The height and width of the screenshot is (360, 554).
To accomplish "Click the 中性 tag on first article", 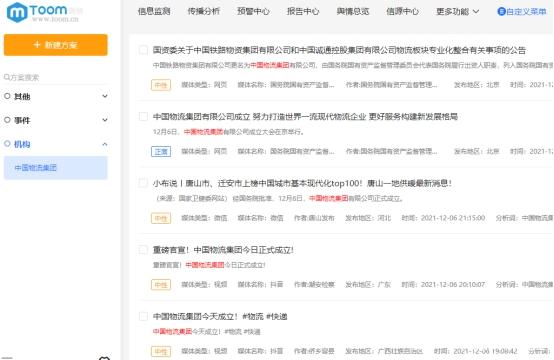I will 161,85.
